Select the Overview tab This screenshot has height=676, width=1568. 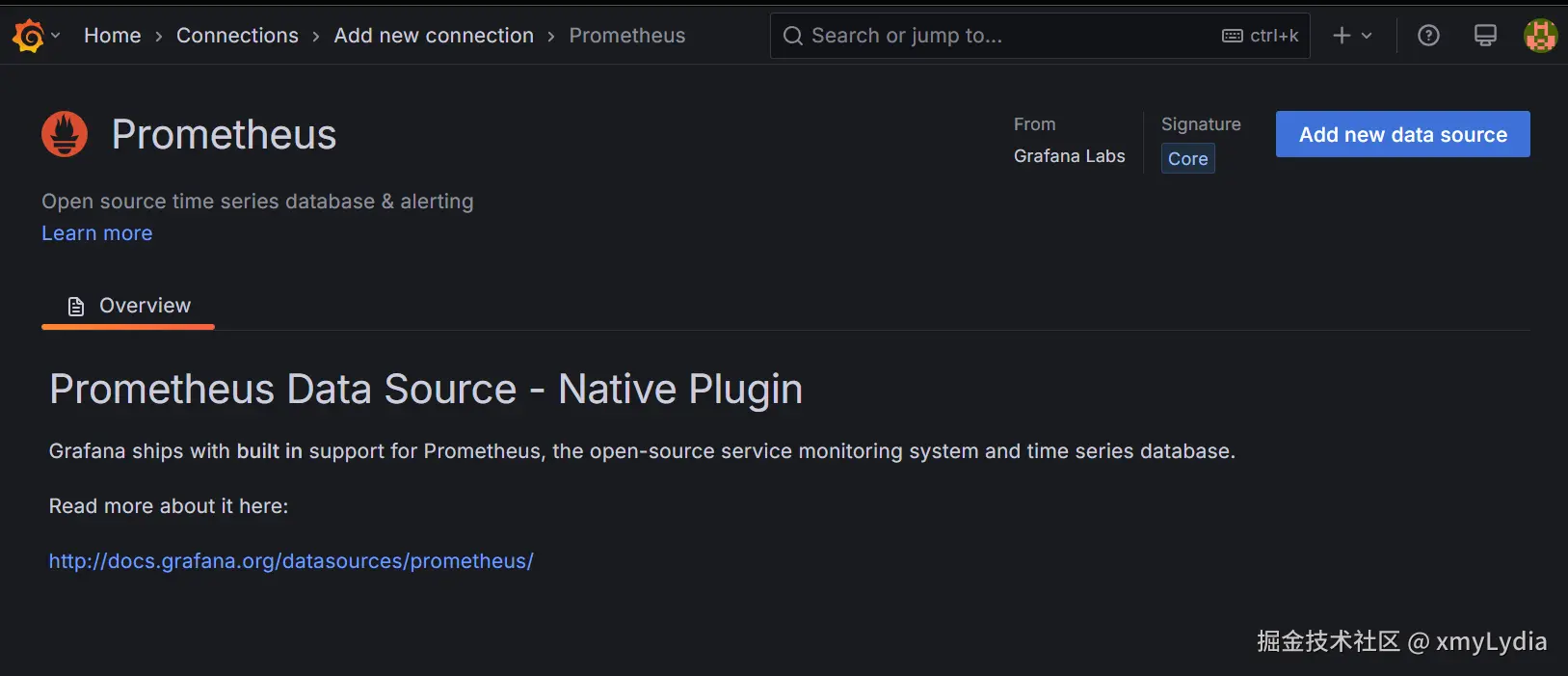pyautogui.click(x=145, y=306)
